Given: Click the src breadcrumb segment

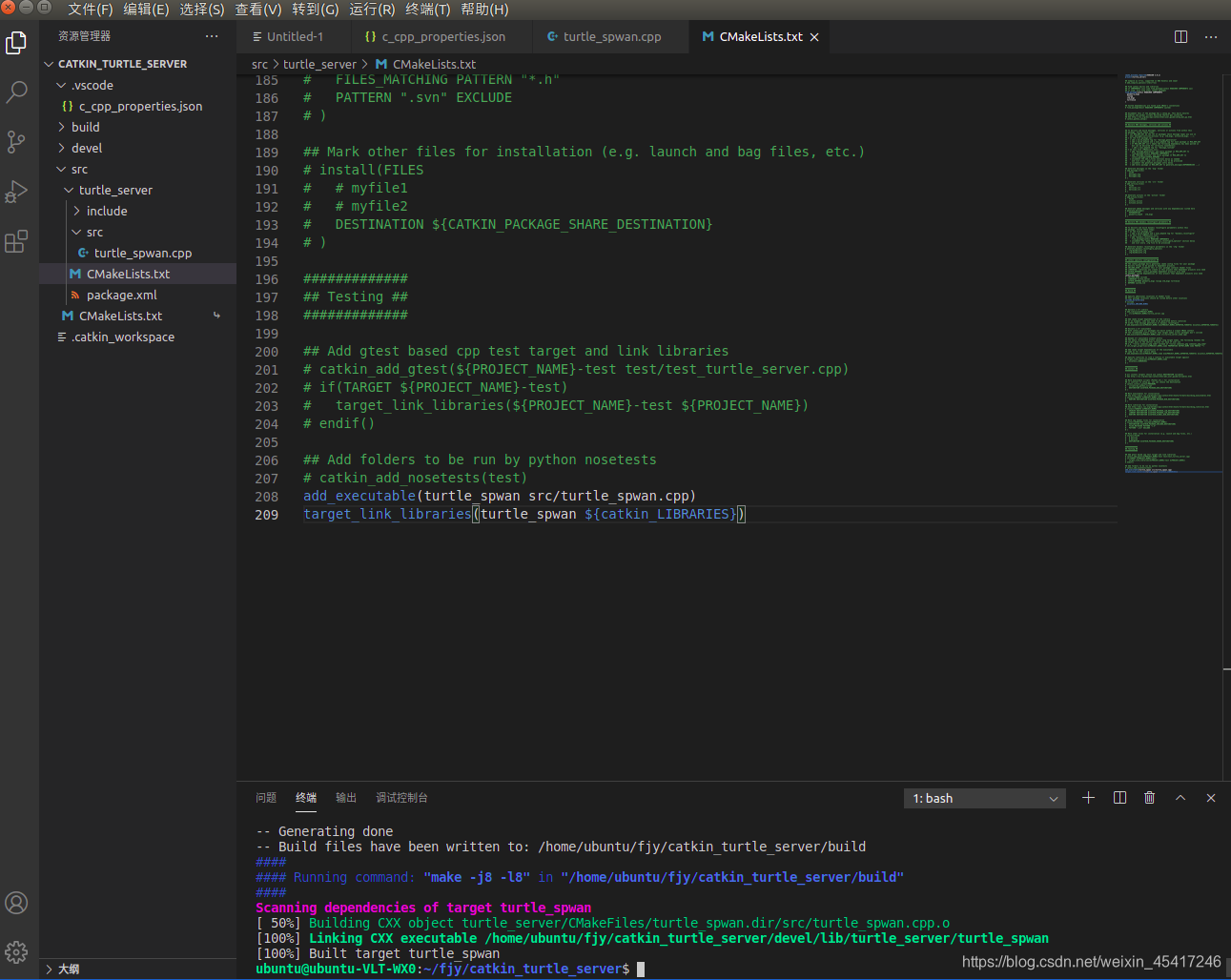Looking at the screenshot, I should click(259, 64).
